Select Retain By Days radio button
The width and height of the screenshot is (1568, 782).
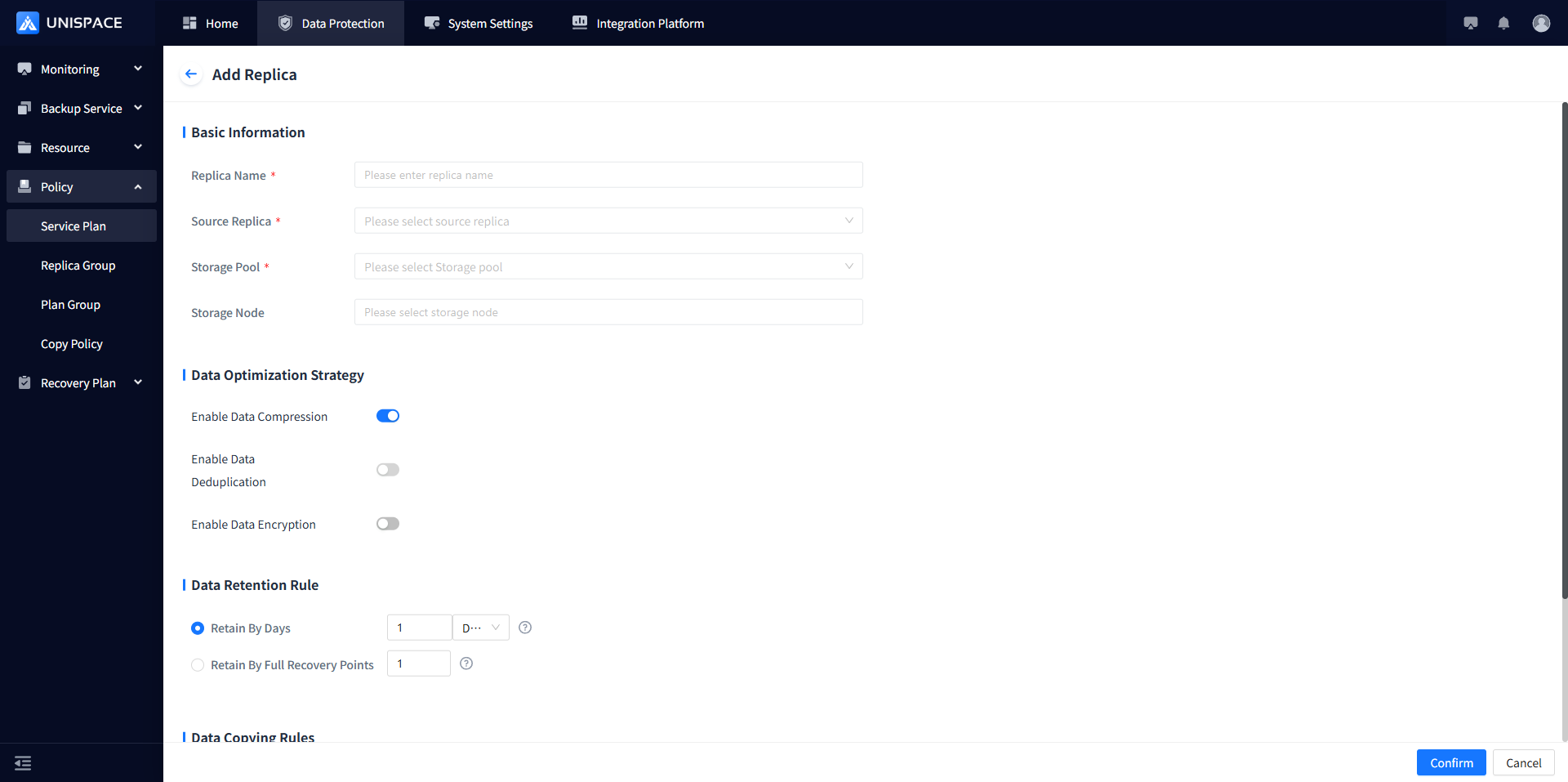198,628
